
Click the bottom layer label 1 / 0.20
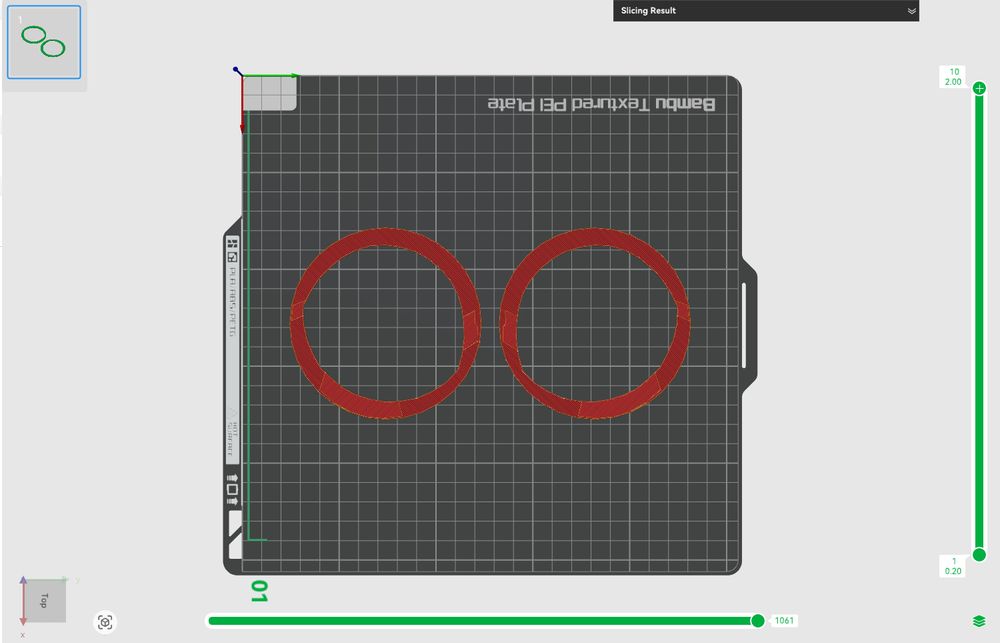pos(953,566)
